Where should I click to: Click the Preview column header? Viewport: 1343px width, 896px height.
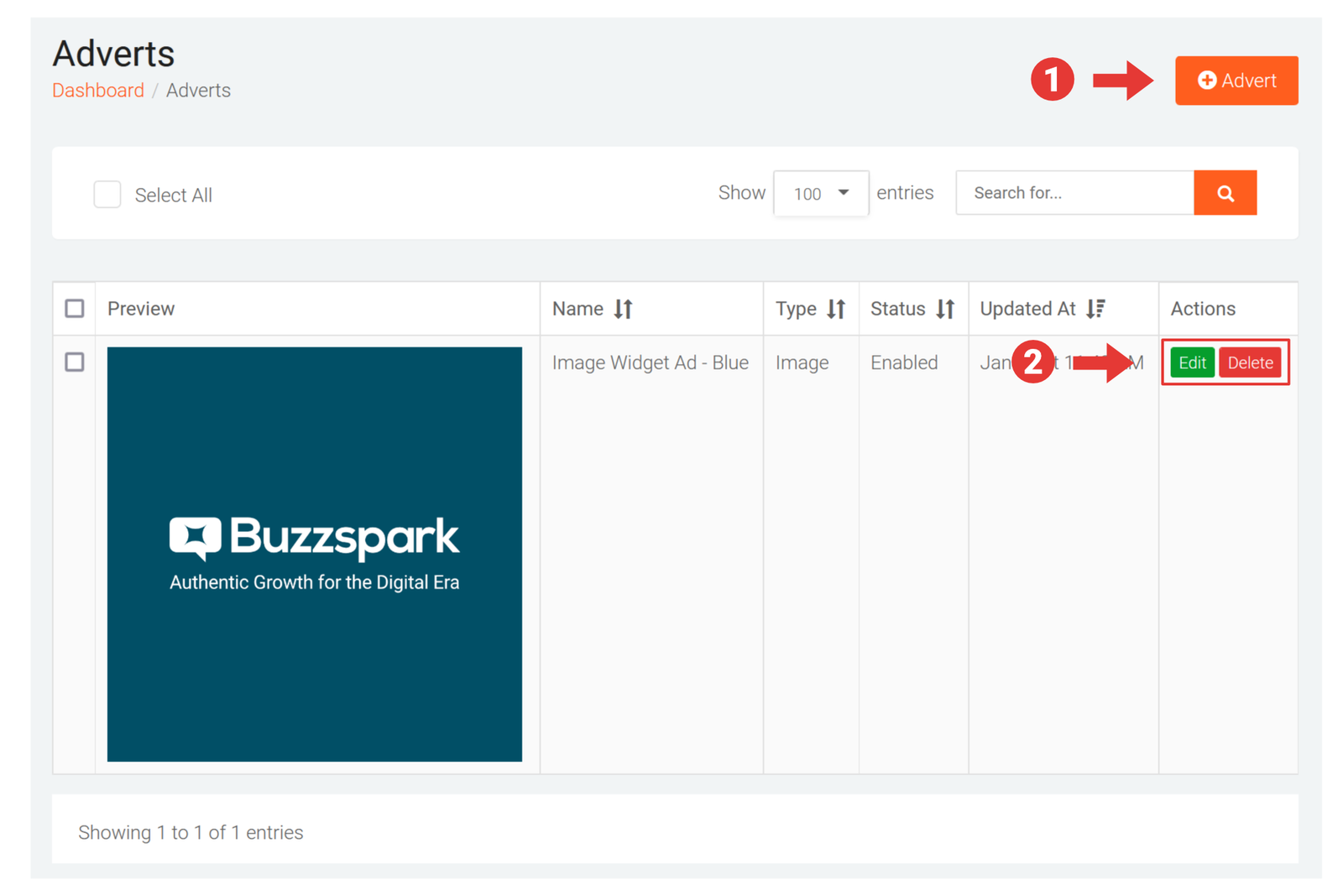[141, 309]
